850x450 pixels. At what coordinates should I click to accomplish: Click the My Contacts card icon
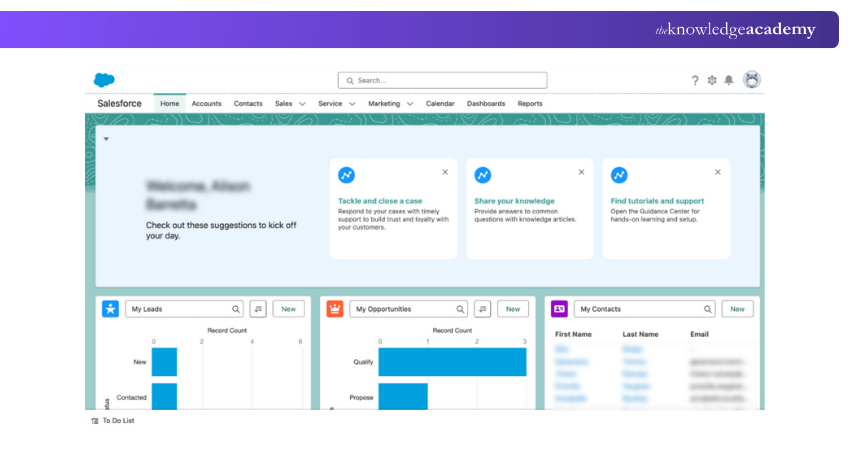point(559,309)
